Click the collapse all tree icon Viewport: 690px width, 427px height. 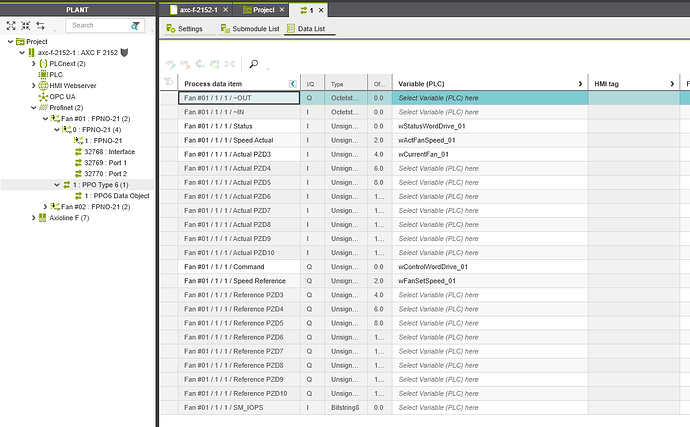tap(25, 25)
